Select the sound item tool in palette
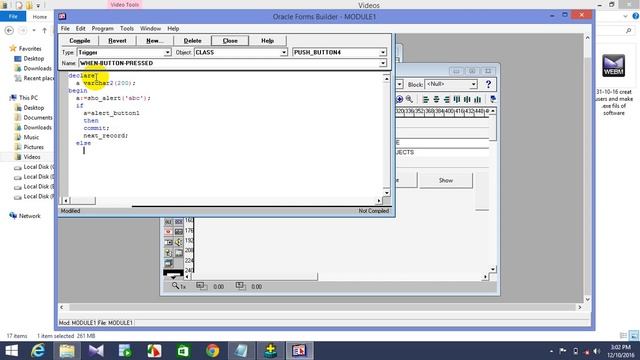This screenshot has height=360, width=640. [178, 242]
